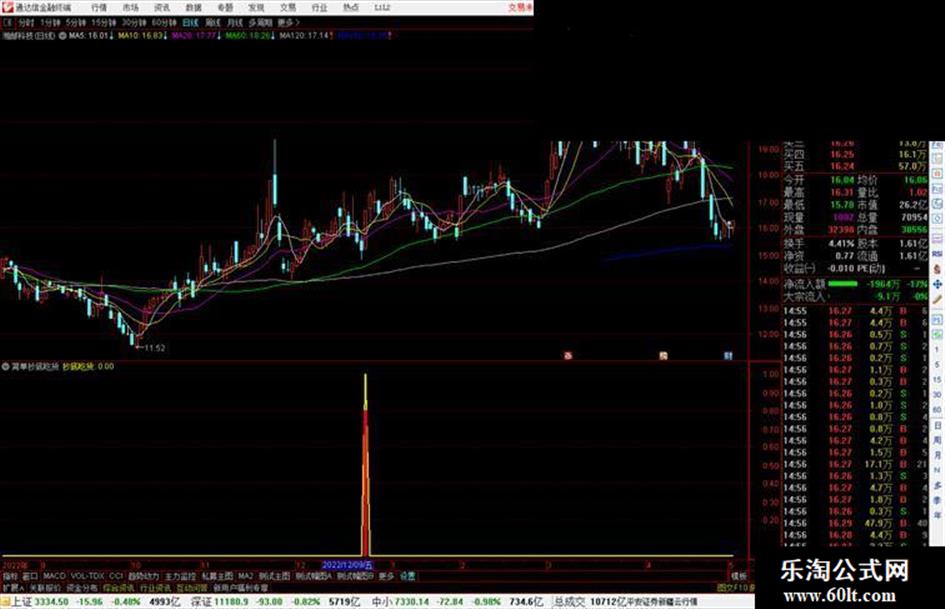Click the 11:52 low price label on chart
945x609 pixels.
(x=154, y=348)
